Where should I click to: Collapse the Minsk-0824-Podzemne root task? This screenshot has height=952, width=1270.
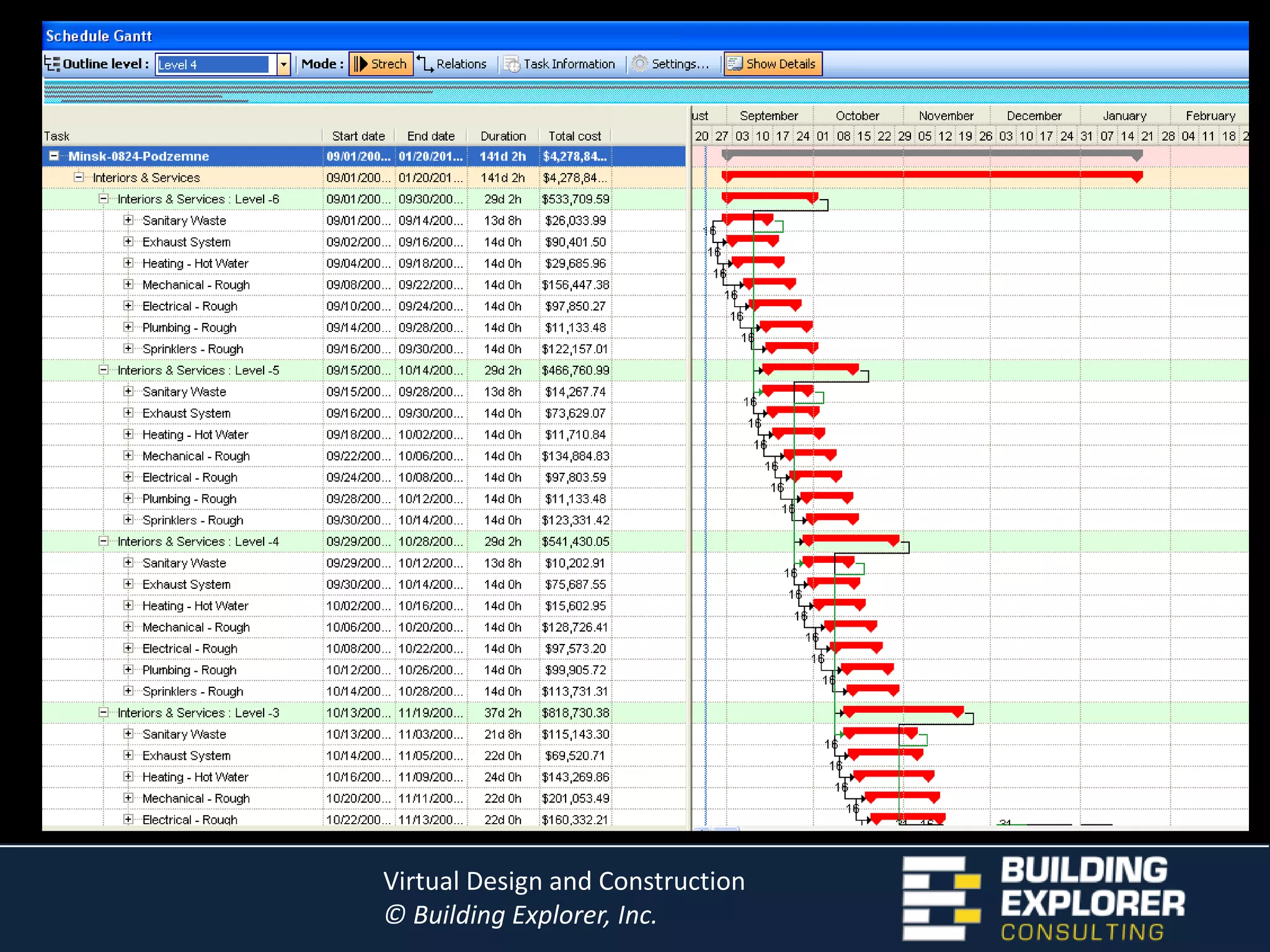pyautogui.click(x=54, y=156)
